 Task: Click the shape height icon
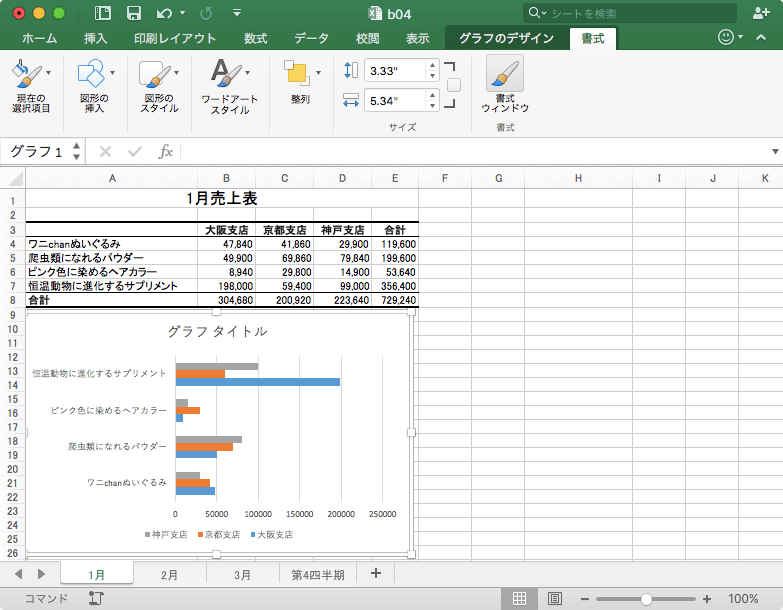click(x=351, y=70)
